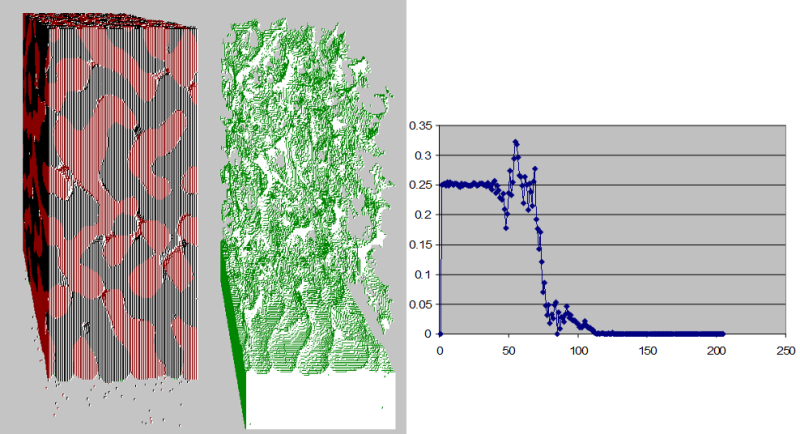Select the plateau of data points at 0.25
Image resolution: width=800 pixels, height=434 pixels.
468,184
